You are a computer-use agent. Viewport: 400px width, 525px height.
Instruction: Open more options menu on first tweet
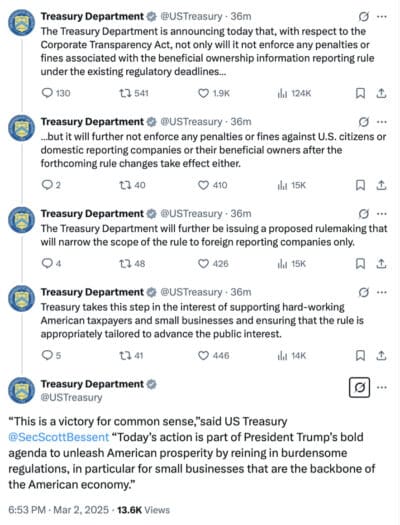[x=382, y=17]
